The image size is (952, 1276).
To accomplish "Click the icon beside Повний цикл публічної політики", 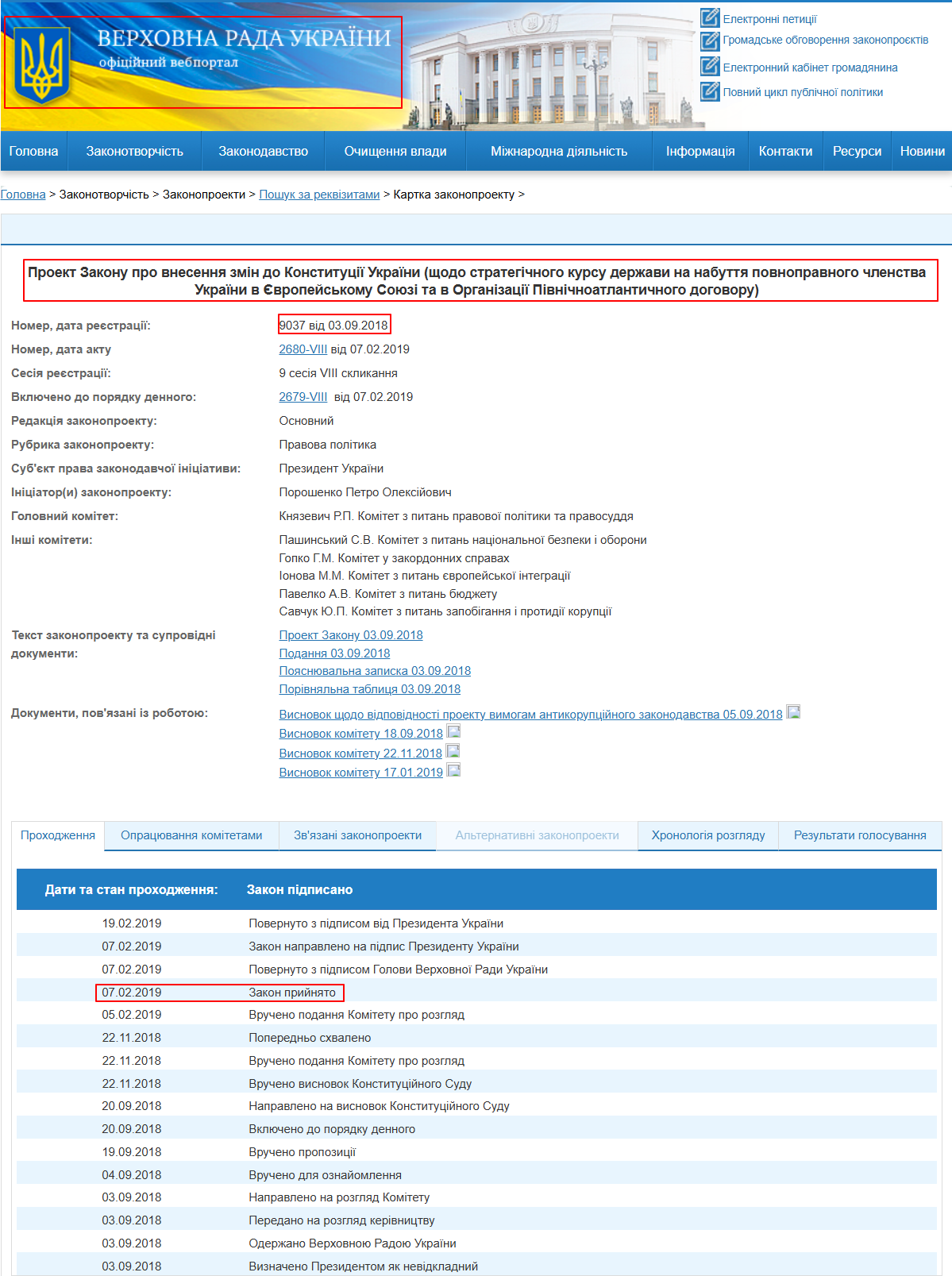I will pyautogui.click(x=710, y=91).
